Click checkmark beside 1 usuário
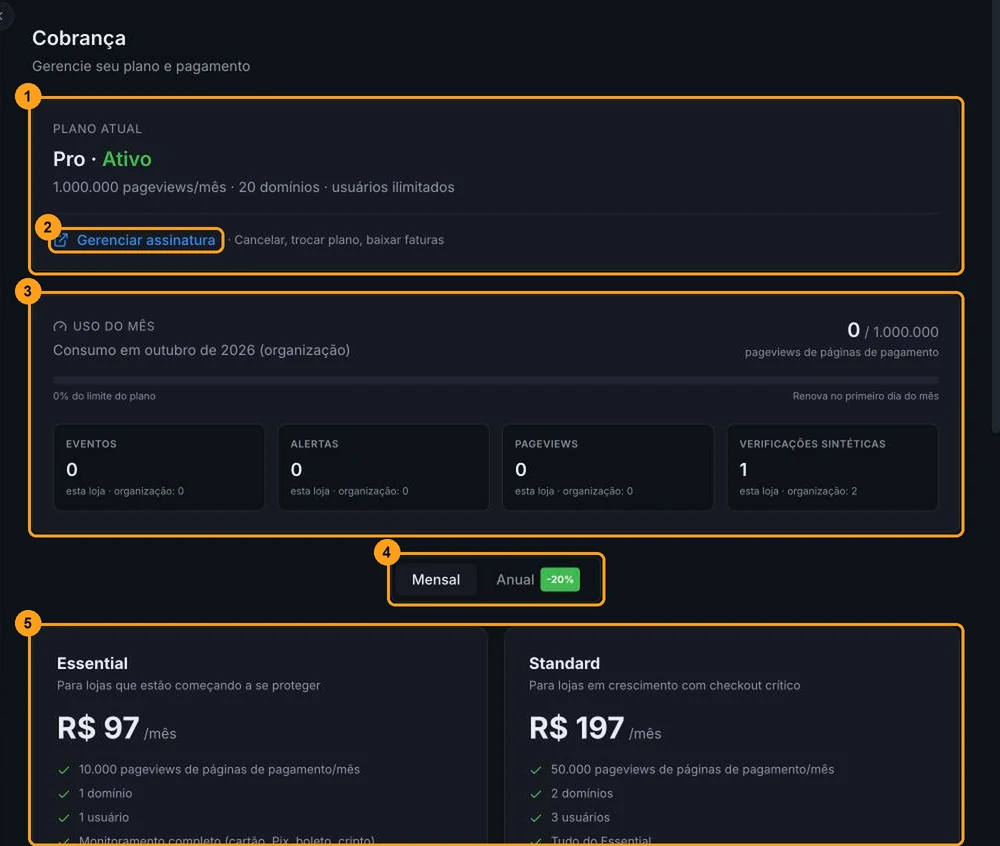 pyautogui.click(x=64, y=817)
